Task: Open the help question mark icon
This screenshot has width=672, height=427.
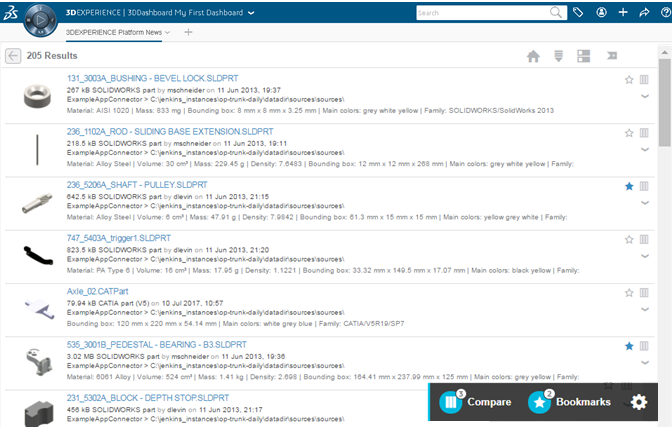Action: point(666,12)
